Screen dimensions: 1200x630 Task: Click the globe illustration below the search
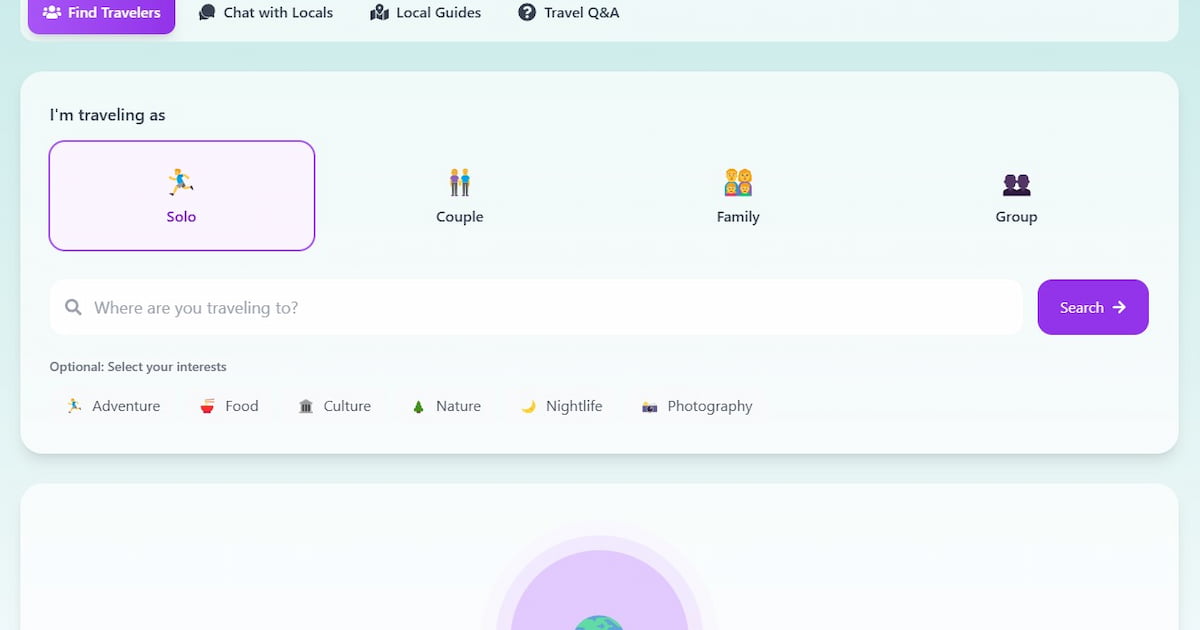tap(599, 620)
